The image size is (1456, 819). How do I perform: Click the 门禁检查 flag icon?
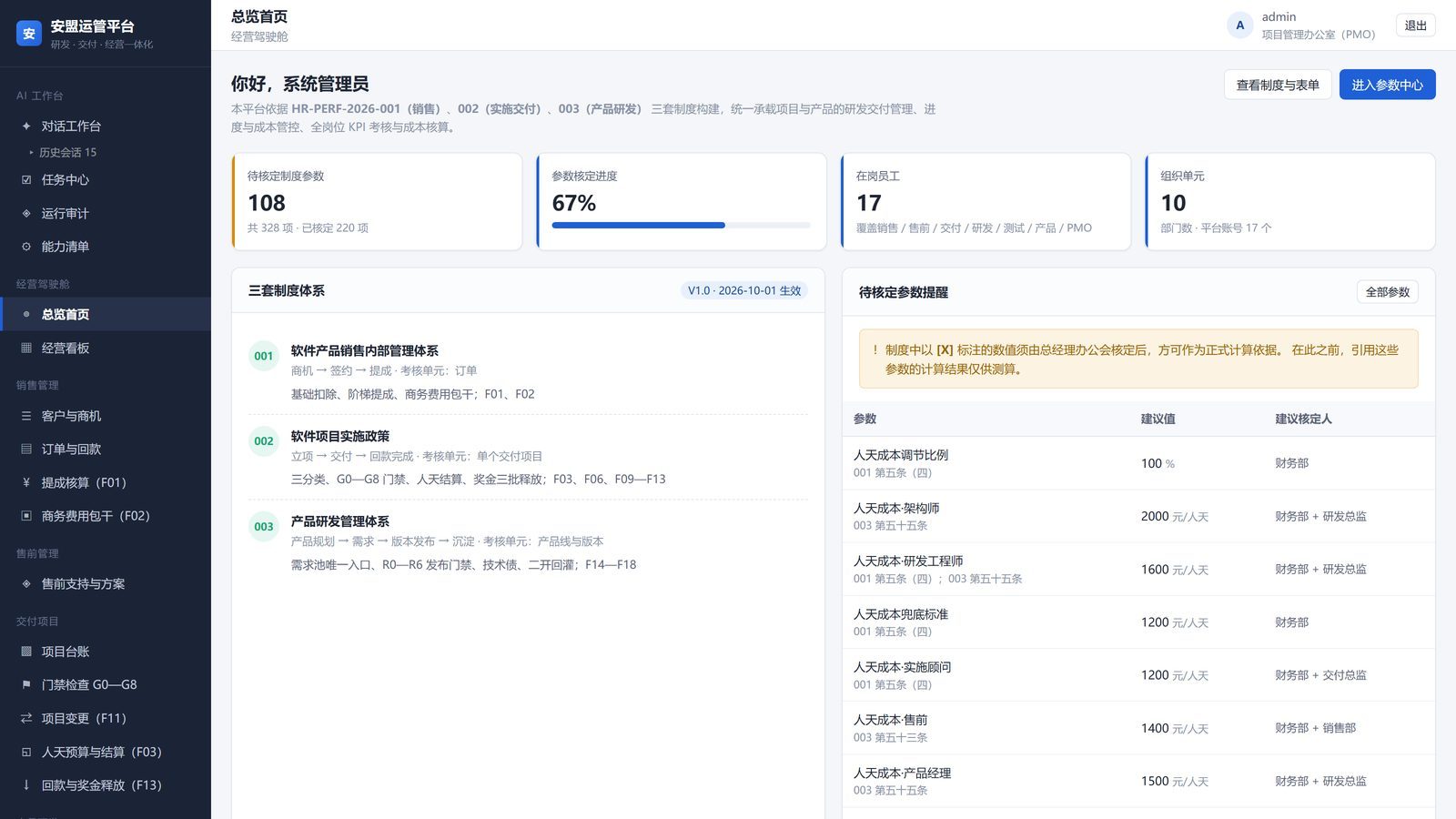click(x=26, y=685)
